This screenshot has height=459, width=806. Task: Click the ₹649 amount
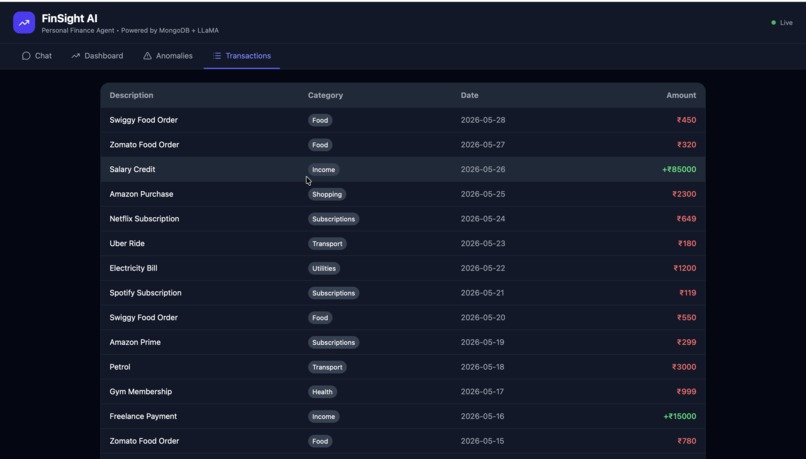point(686,218)
